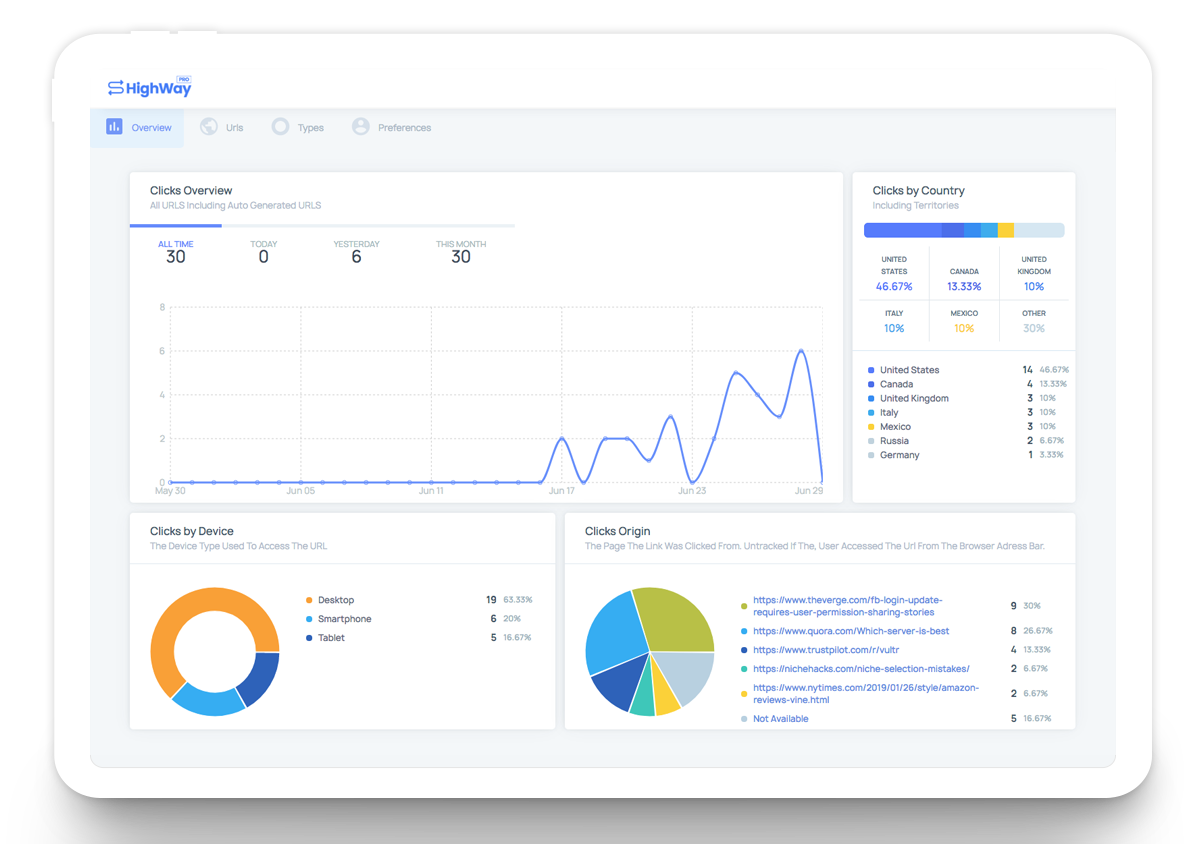Screen dimensions: 1192x844
Task: Click the Urls globe icon
Action: tap(209, 127)
